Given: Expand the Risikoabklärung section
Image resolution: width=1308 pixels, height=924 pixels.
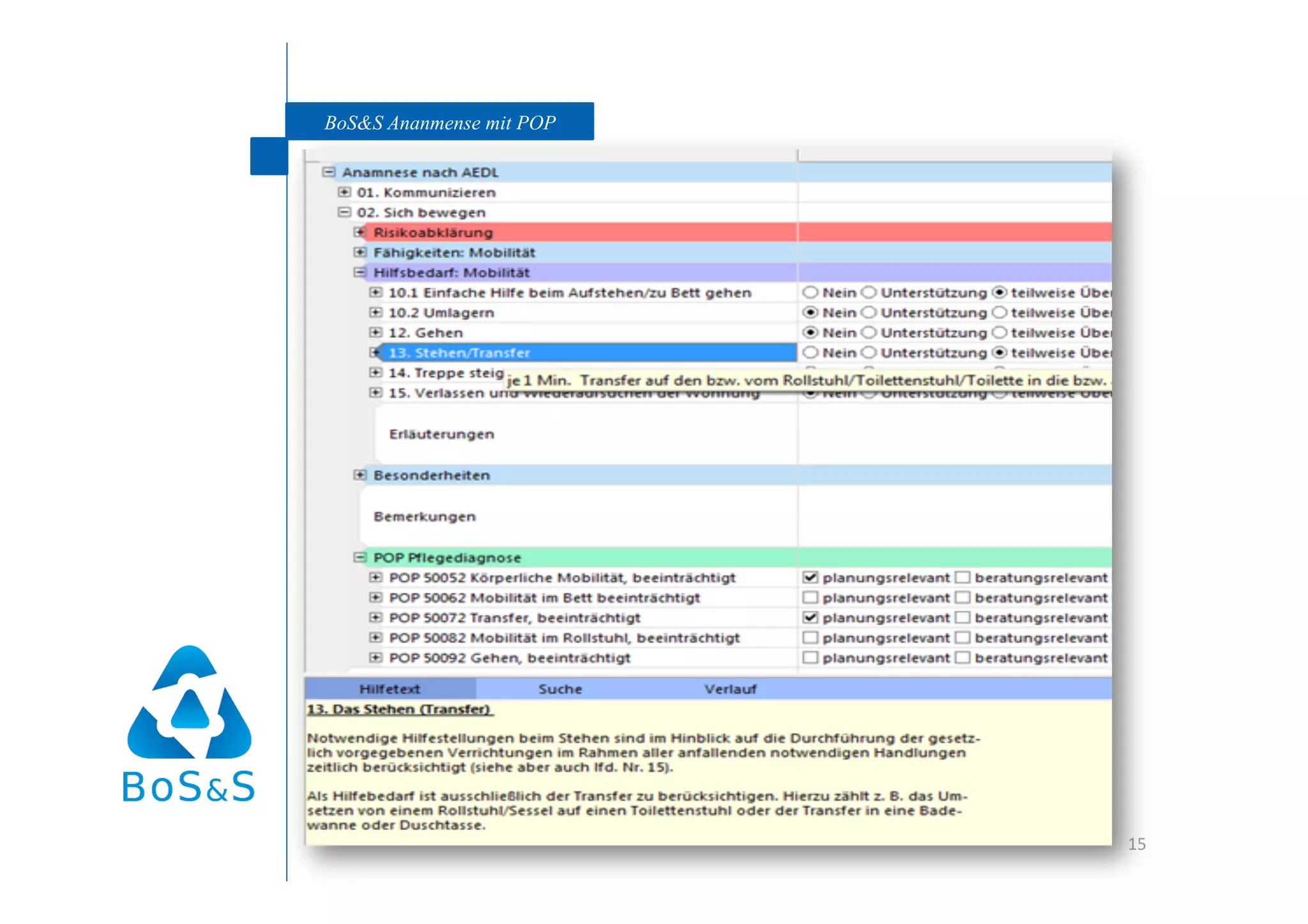Looking at the screenshot, I should click(360, 232).
